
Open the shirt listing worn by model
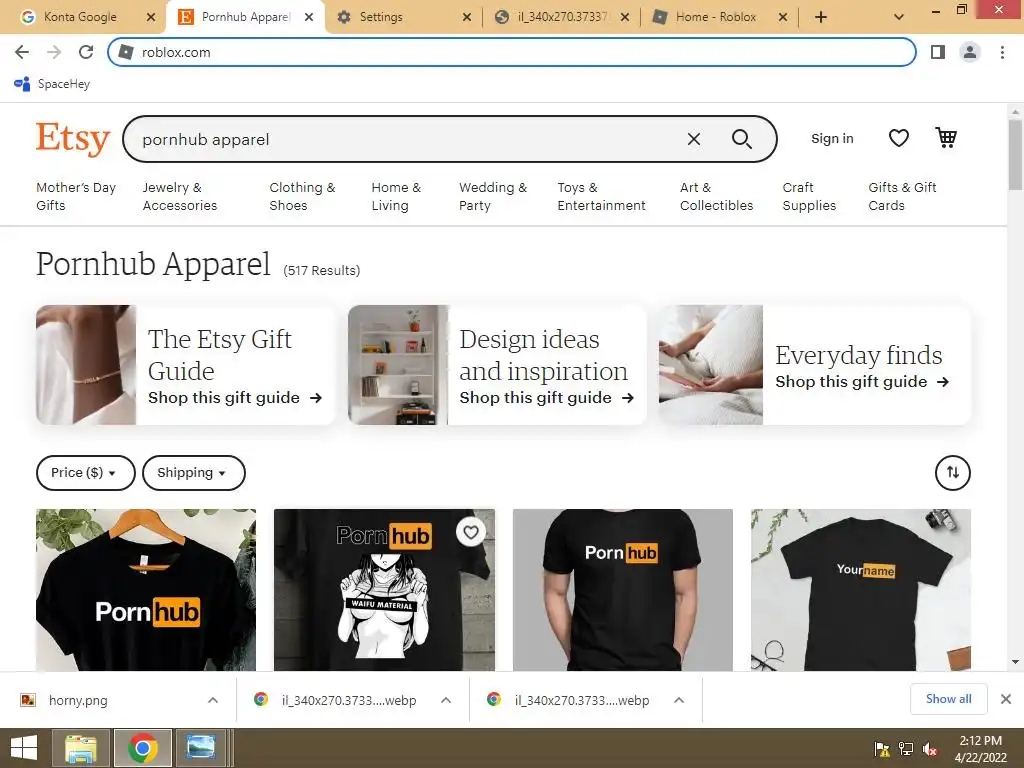coord(622,590)
